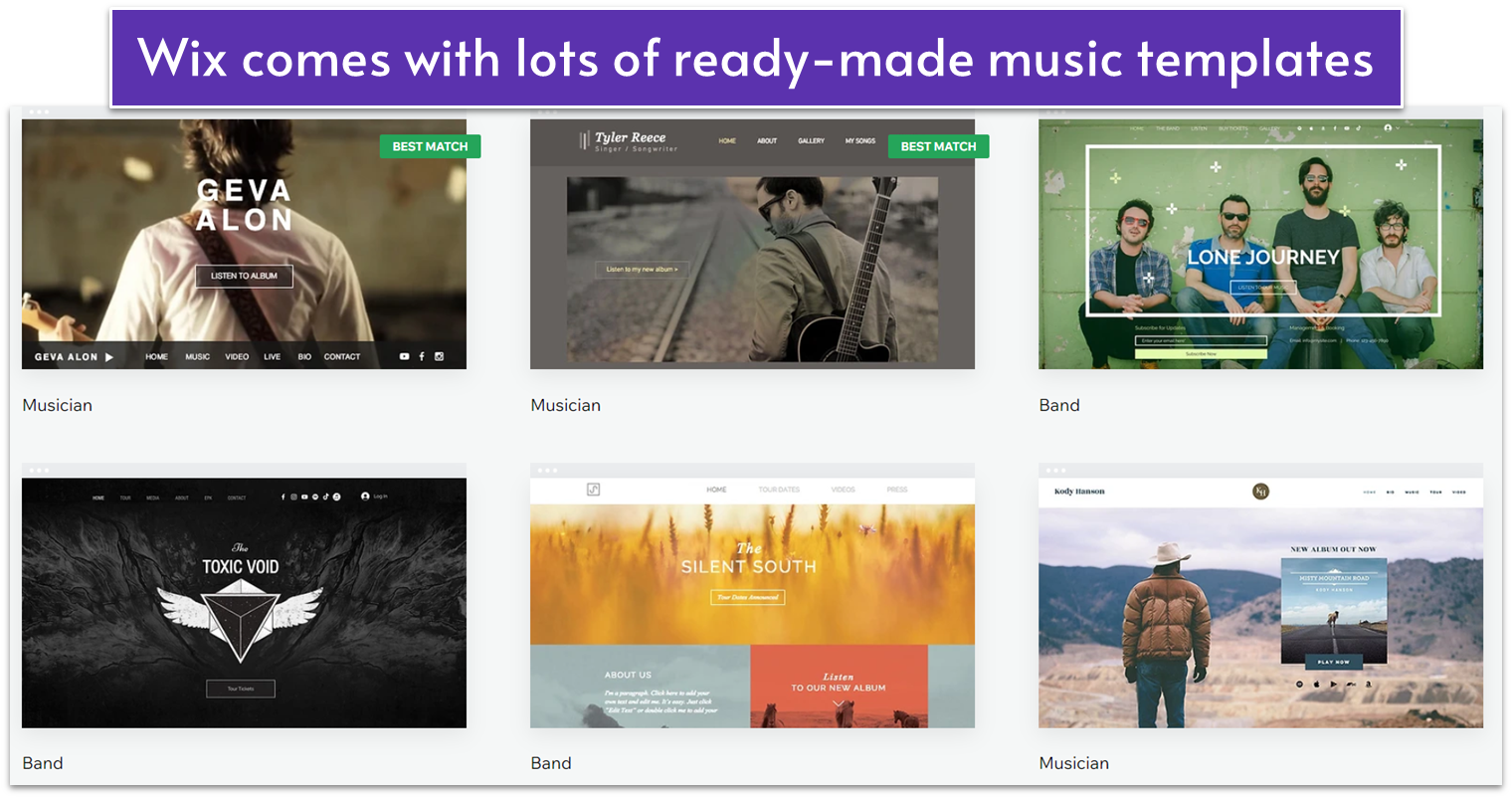Select HOME in Geva Alon footer menu
The width and height of the screenshot is (1512, 798).
click(x=156, y=356)
